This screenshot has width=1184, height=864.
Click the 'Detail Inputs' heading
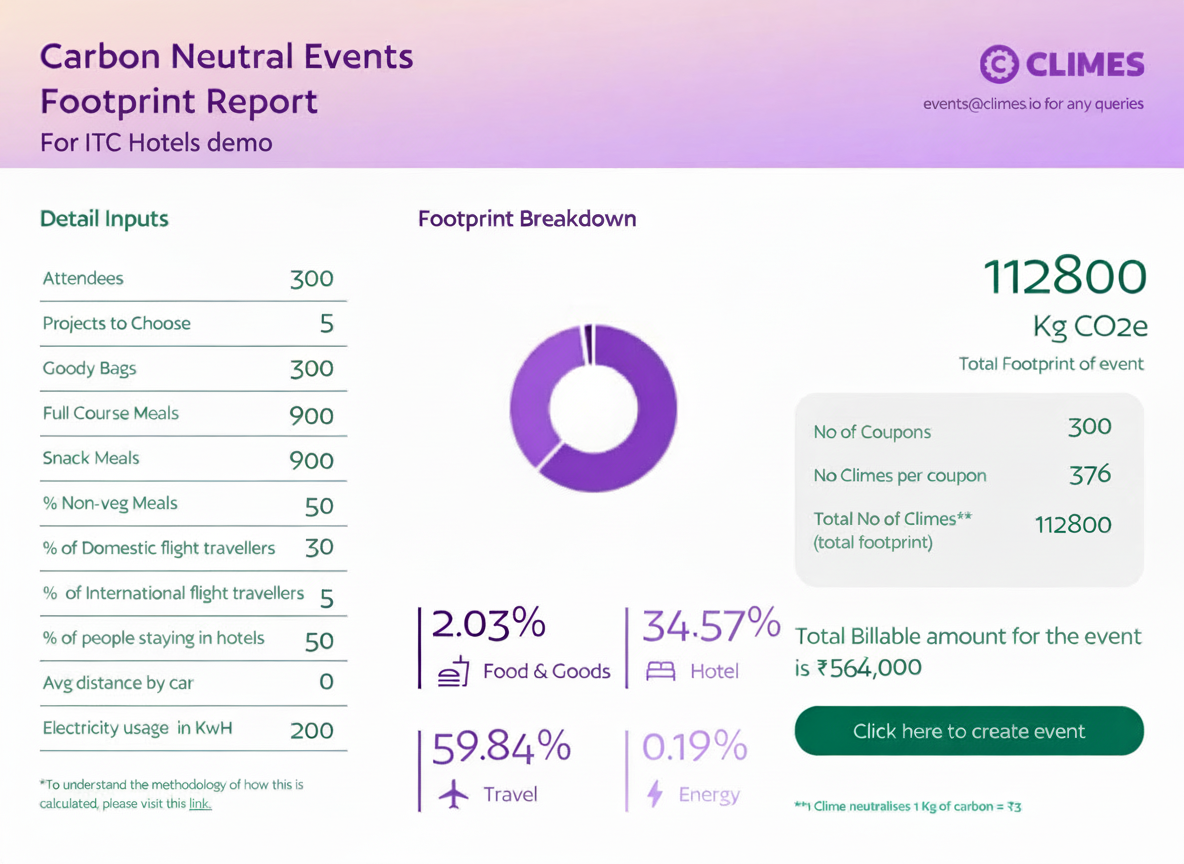point(104,219)
